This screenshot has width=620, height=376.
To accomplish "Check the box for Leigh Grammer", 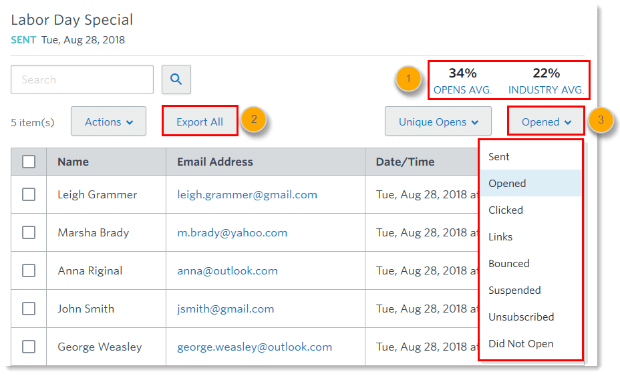I will [28, 195].
